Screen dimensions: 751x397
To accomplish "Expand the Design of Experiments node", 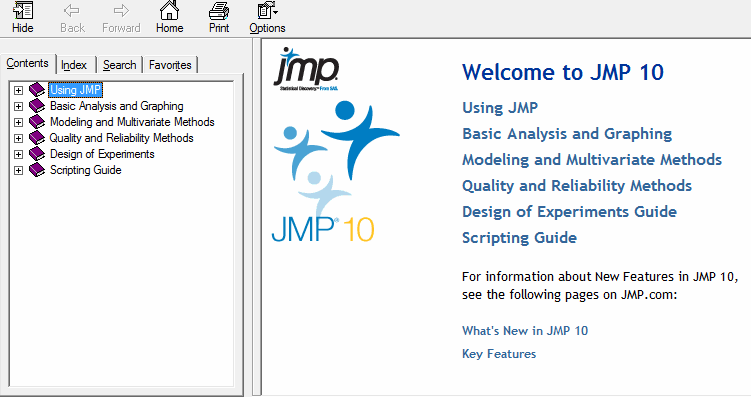I will 18,154.
